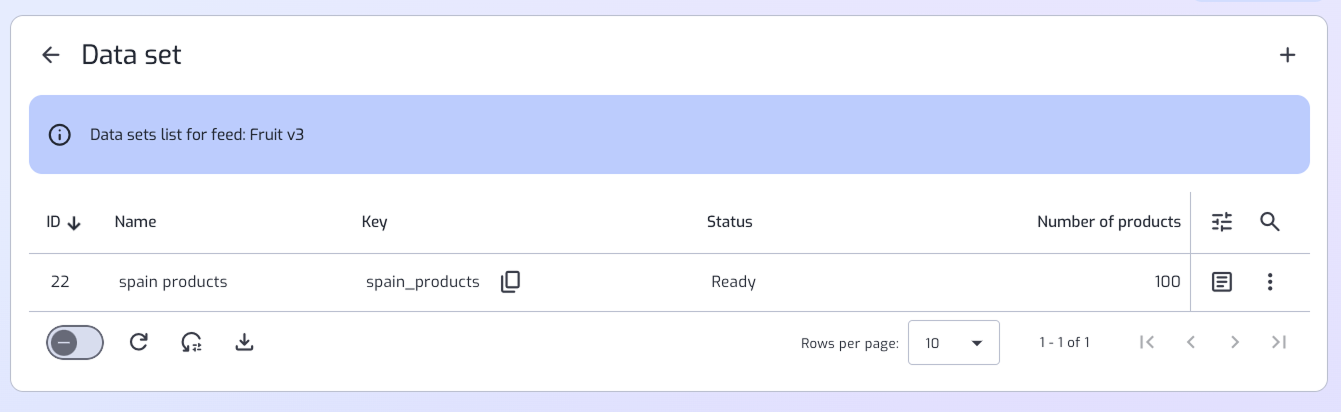Toggle the switch below the table

coord(75,342)
